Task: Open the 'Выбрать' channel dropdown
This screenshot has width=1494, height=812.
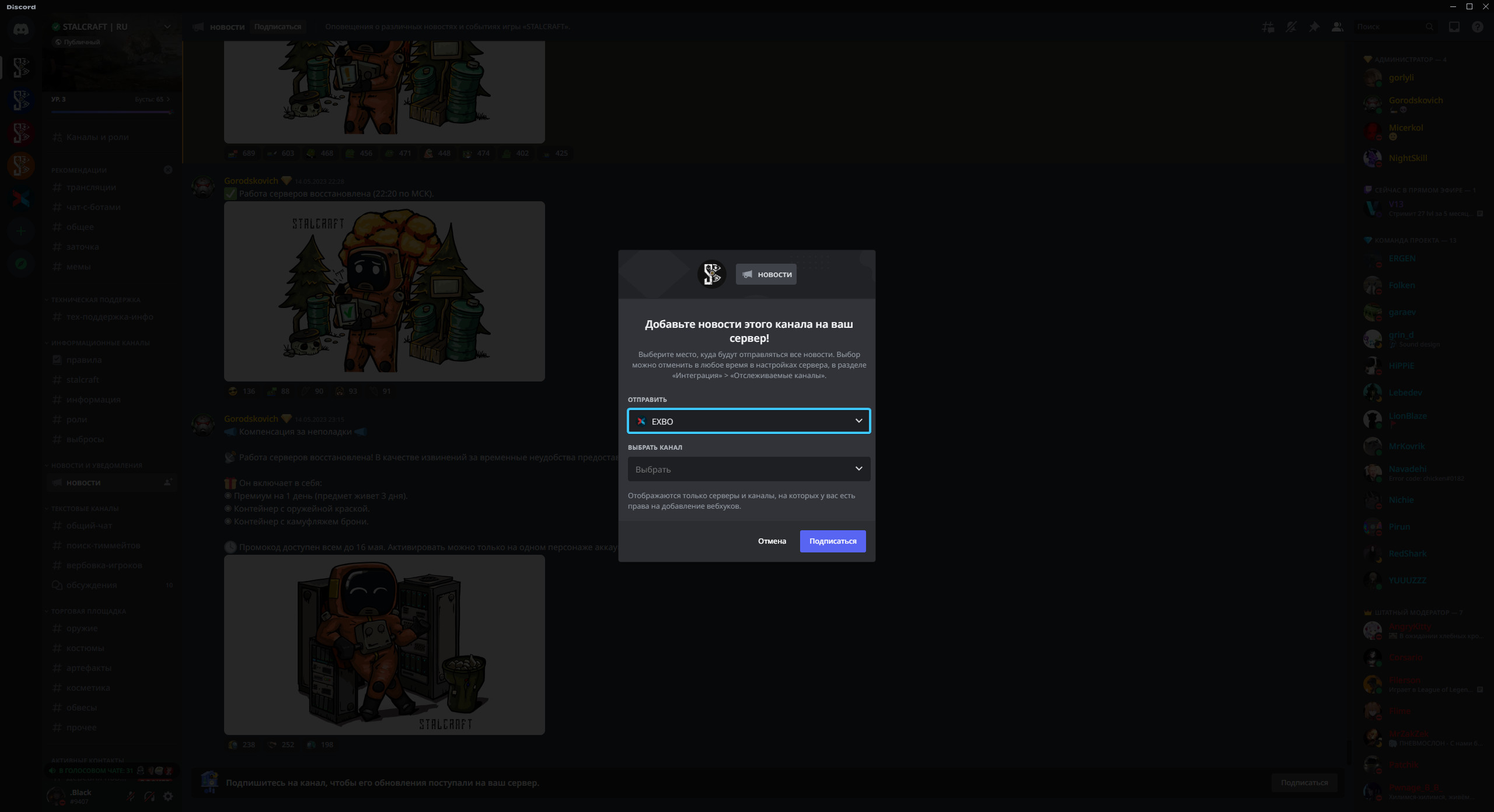Action: [748, 469]
